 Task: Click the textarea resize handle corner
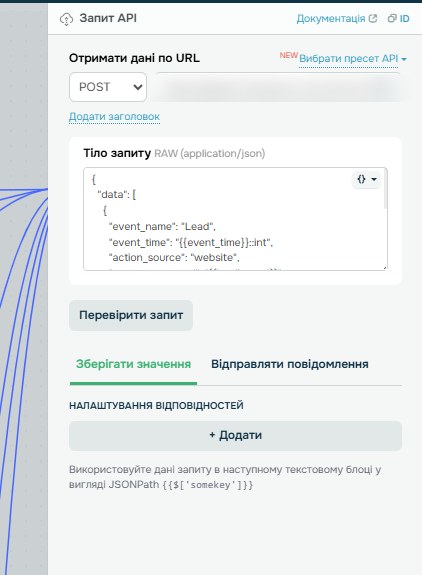385,268
